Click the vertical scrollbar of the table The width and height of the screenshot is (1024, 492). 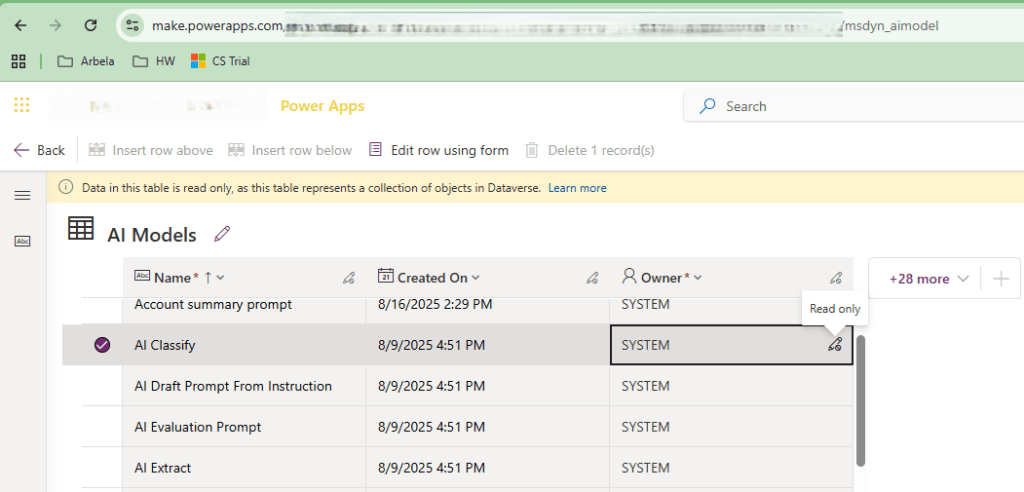(x=860, y=400)
